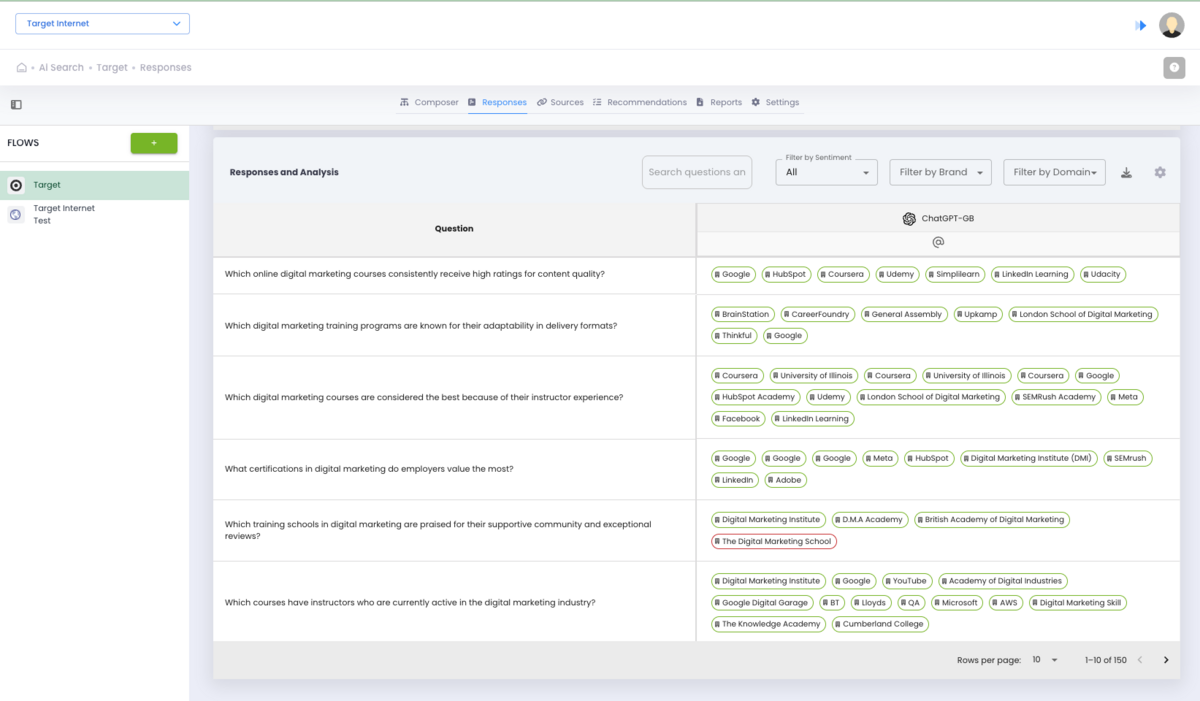Click the Microsoft brand tag
1200x701 pixels.
click(957, 602)
